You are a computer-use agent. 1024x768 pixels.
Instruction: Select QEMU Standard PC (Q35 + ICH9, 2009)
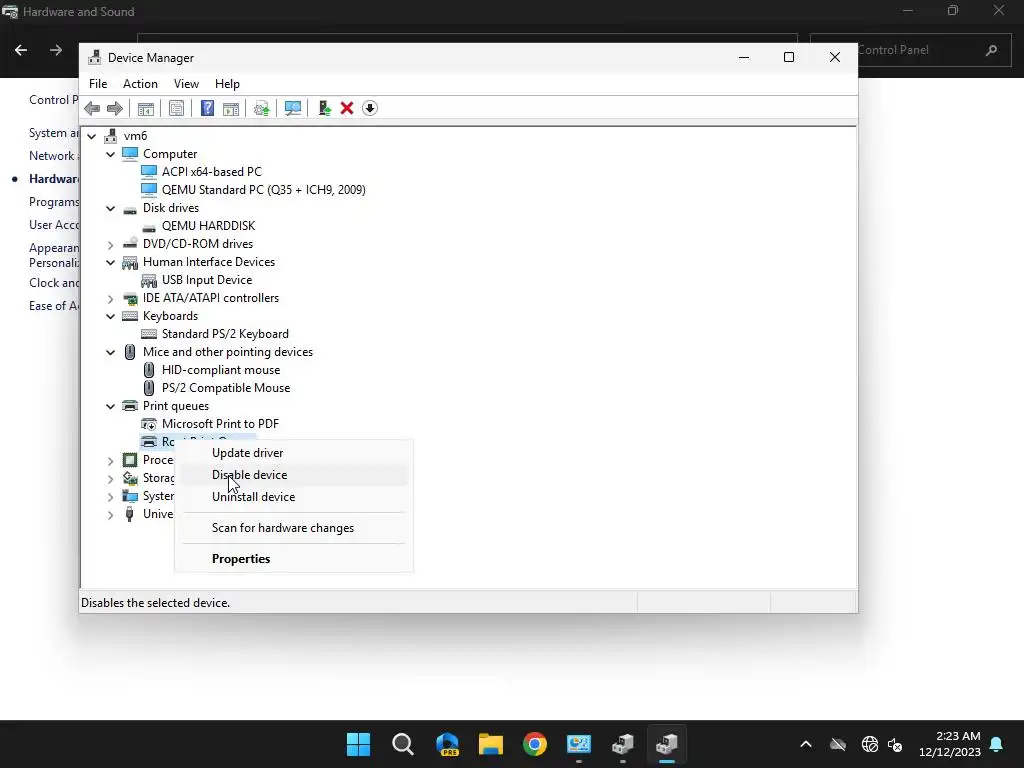[x=264, y=190]
